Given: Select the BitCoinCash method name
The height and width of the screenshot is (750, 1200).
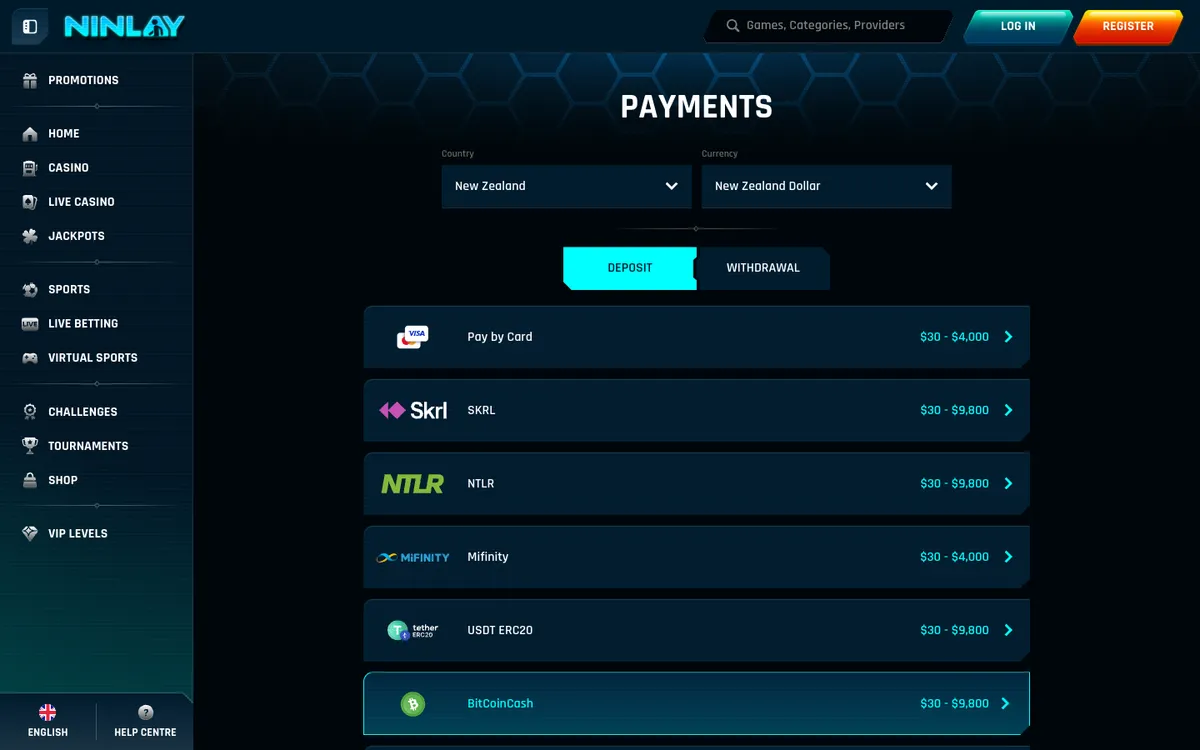Looking at the screenshot, I should pos(500,704).
